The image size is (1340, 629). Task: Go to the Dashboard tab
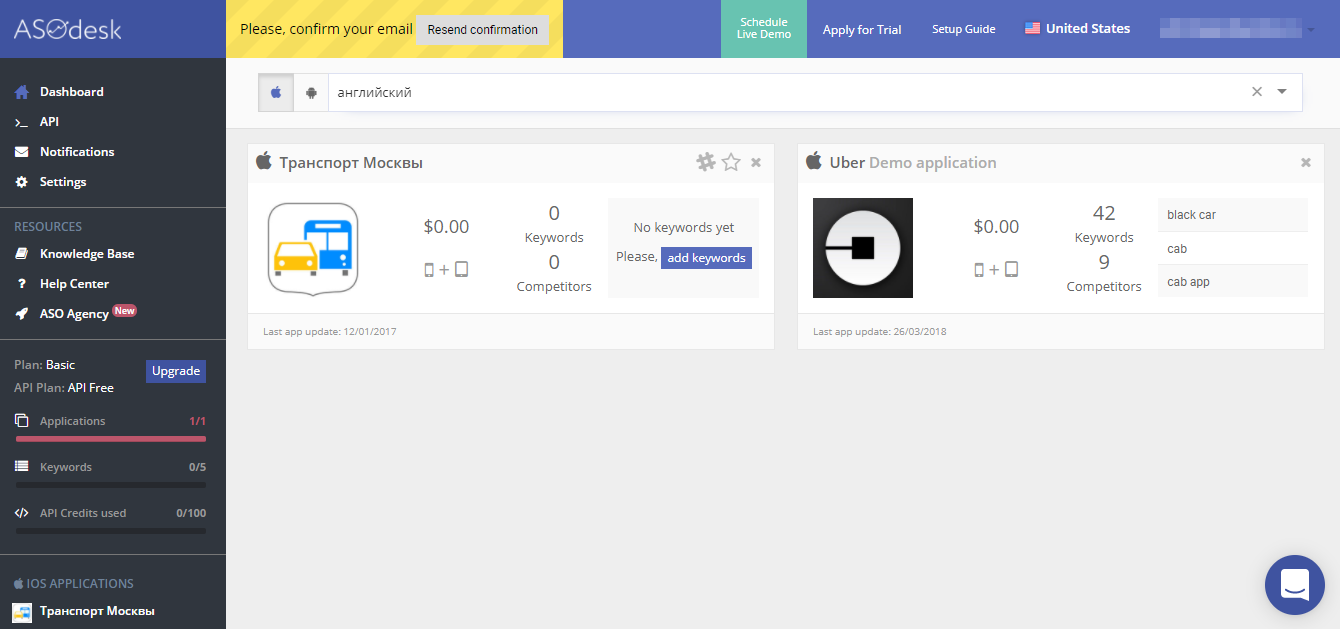click(x=71, y=91)
